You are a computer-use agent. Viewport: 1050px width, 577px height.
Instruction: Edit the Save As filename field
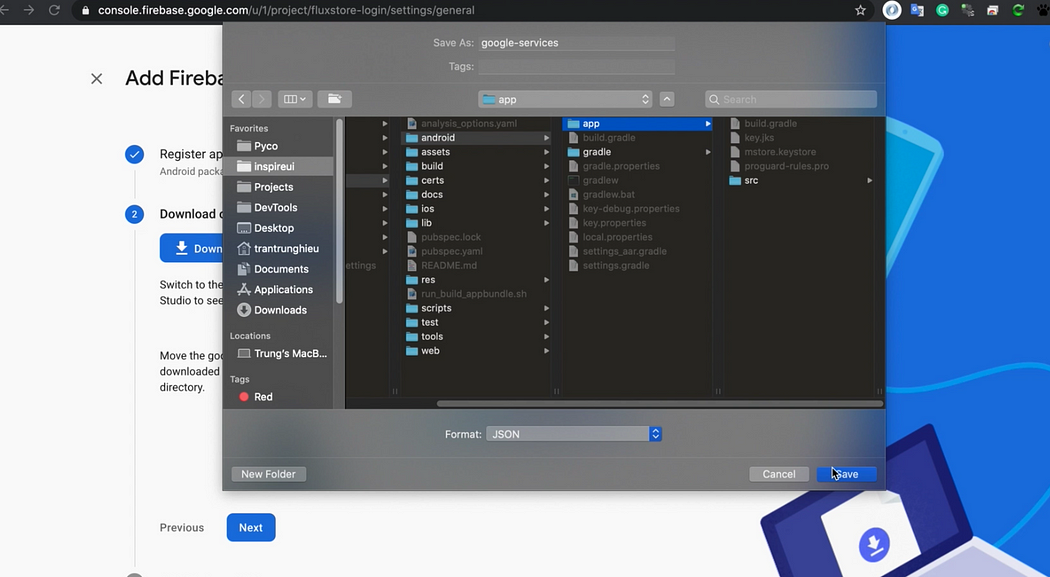576,44
